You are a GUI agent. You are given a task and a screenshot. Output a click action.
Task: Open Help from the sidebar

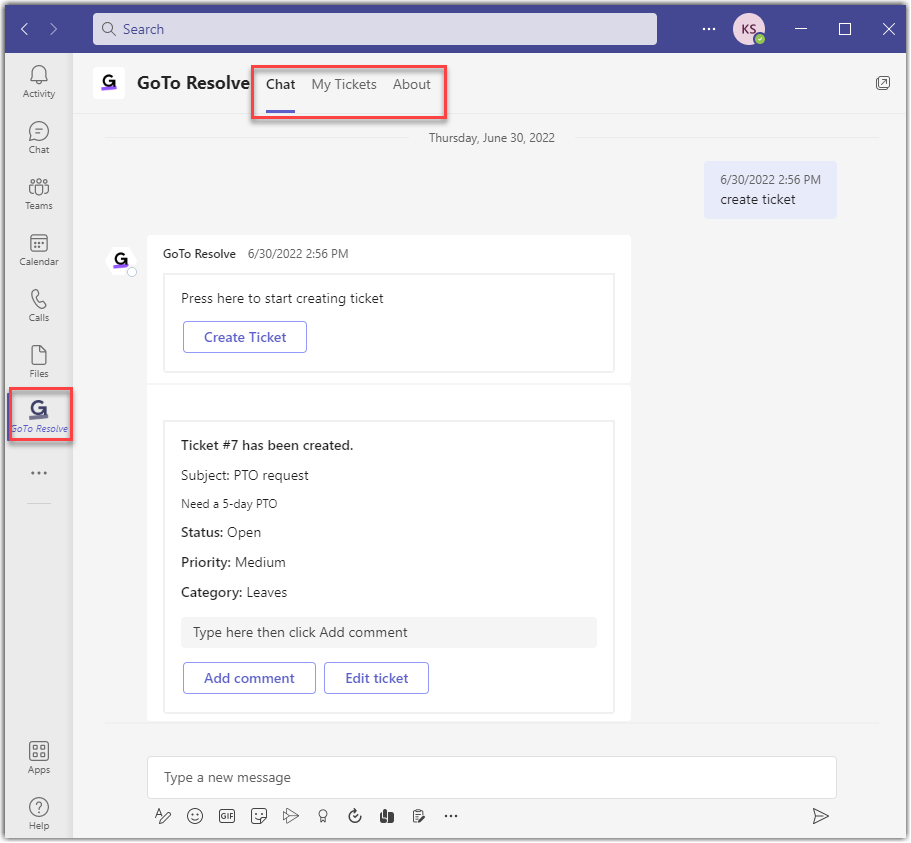(x=39, y=813)
